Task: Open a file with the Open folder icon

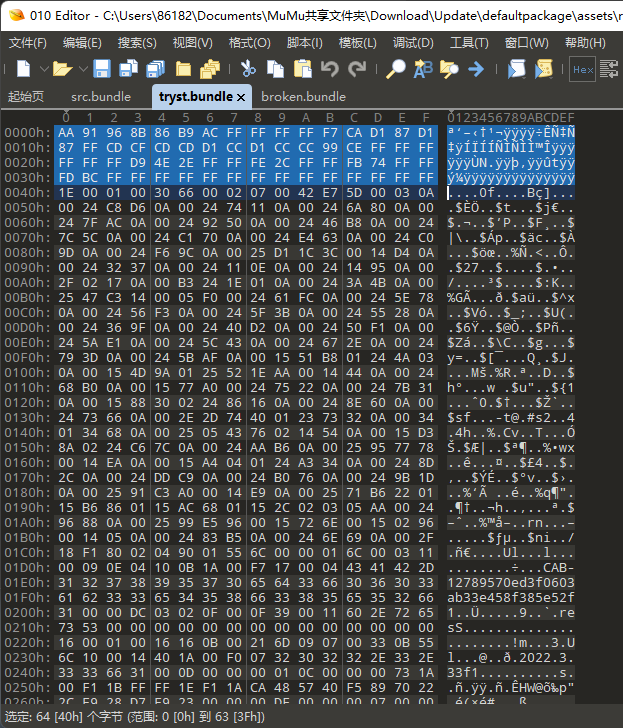Action: [x=62, y=69]
